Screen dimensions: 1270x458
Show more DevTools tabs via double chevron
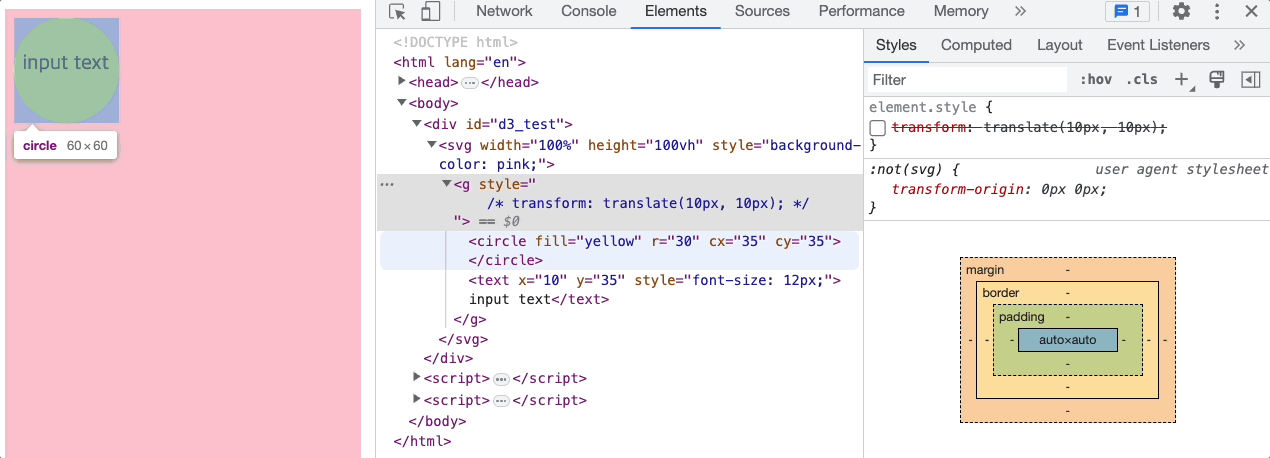[x=1020, y=12]
